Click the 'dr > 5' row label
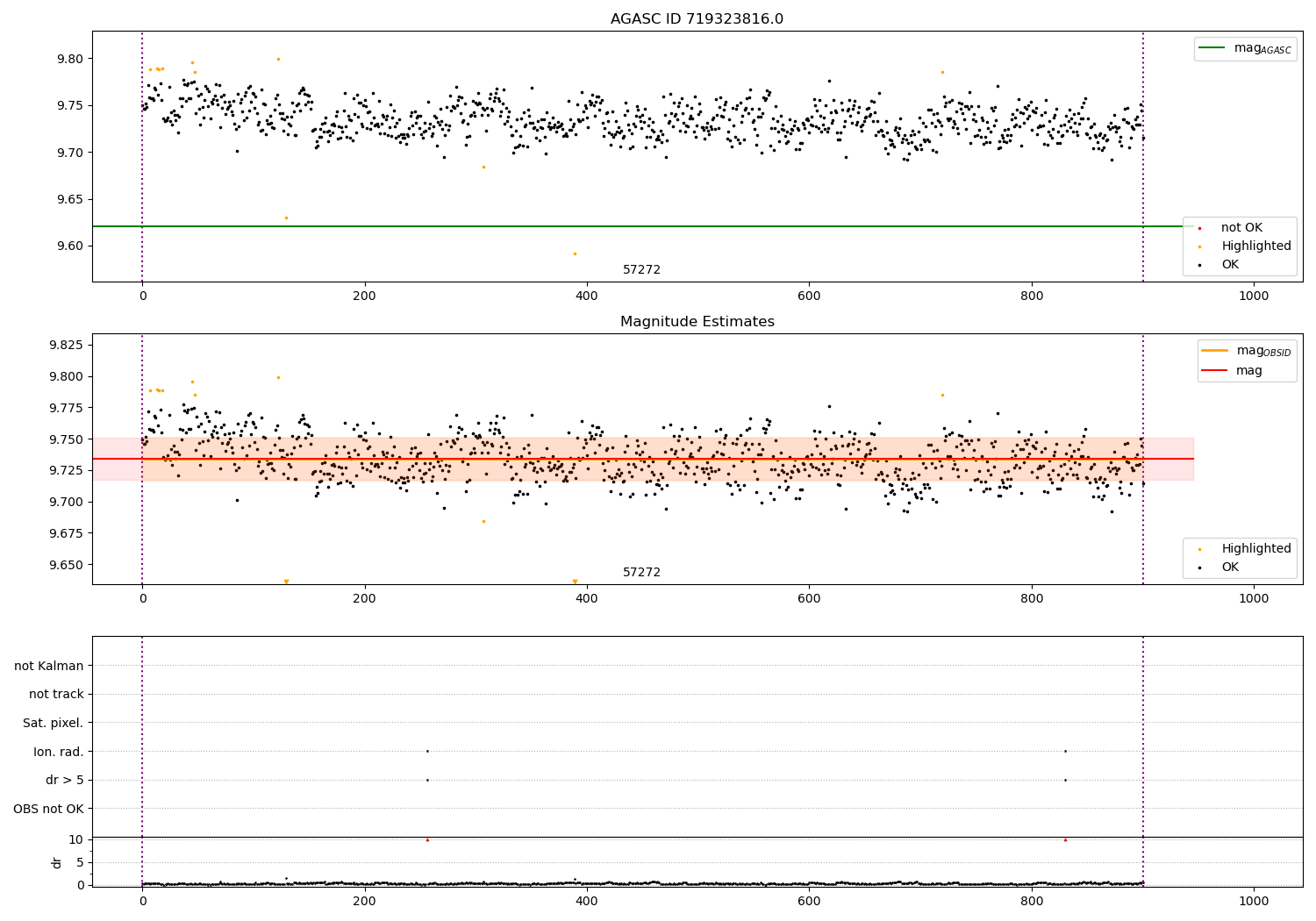The image size is (1316, 921). coord(65,780)
